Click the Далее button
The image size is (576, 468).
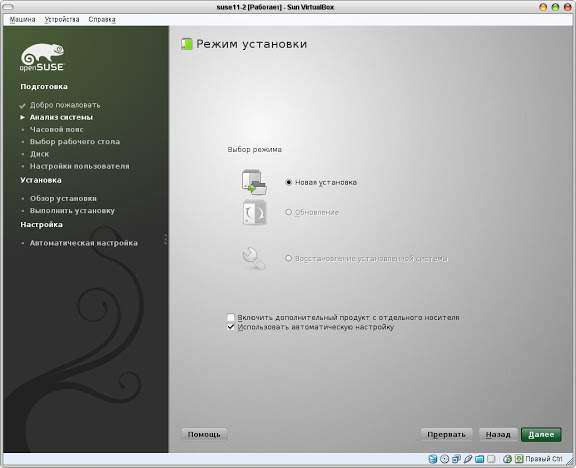click(541, 435)
